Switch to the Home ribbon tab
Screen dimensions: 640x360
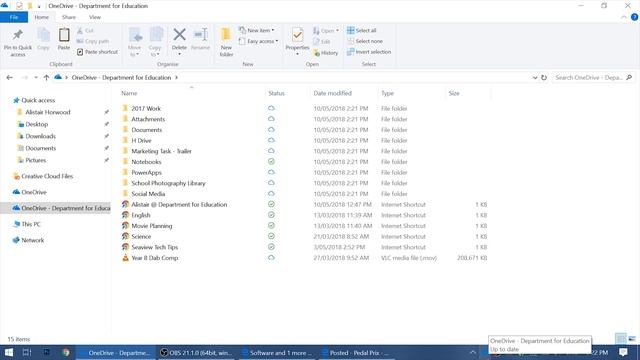point(41,17)
